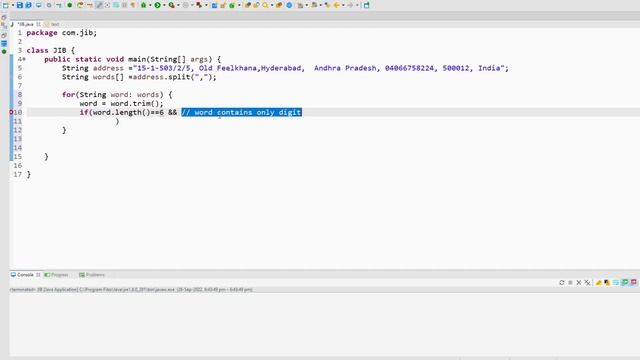Click the Back navigation yellow arrow
Image resolution: width=640 pixels, height=360 pixels.
coord(337,5)
